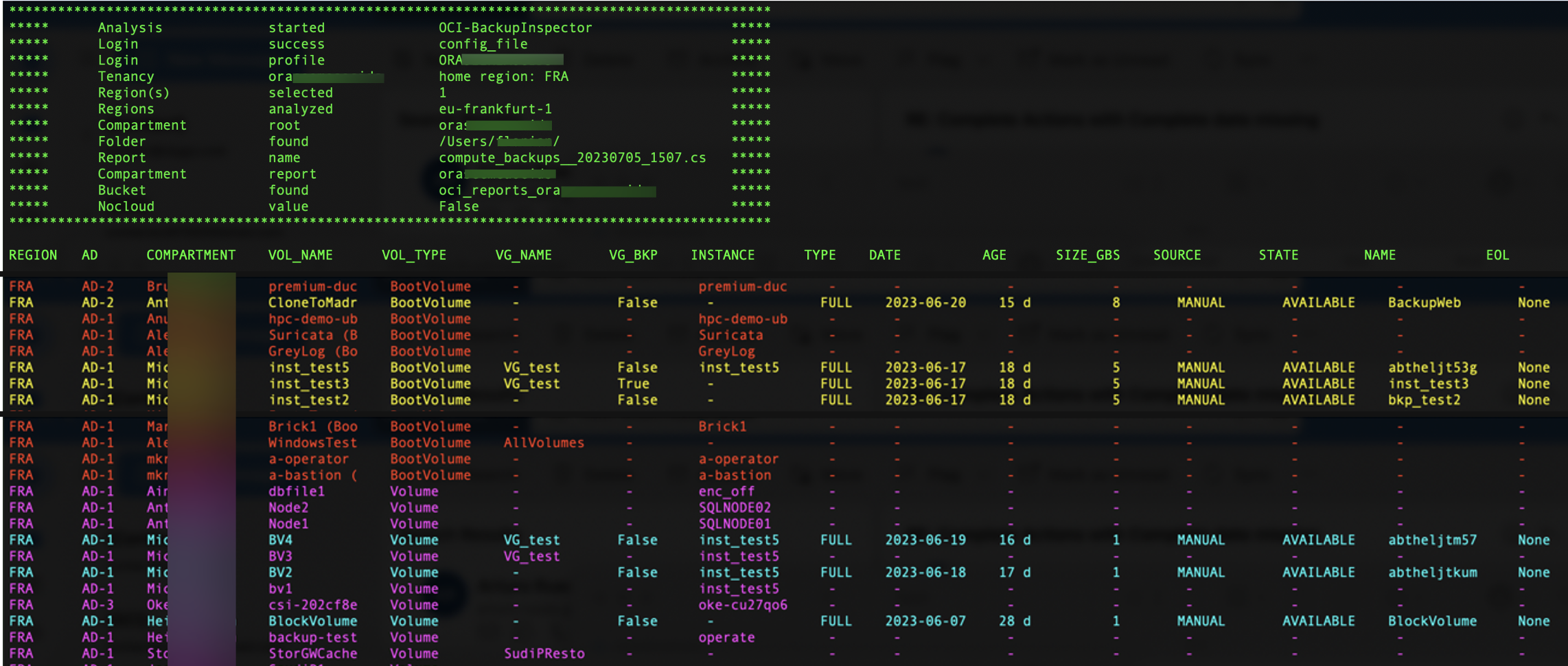Click date 2023-06-07
The height and width of the screenshot is (666, 1568).
[x=925, y=621]
